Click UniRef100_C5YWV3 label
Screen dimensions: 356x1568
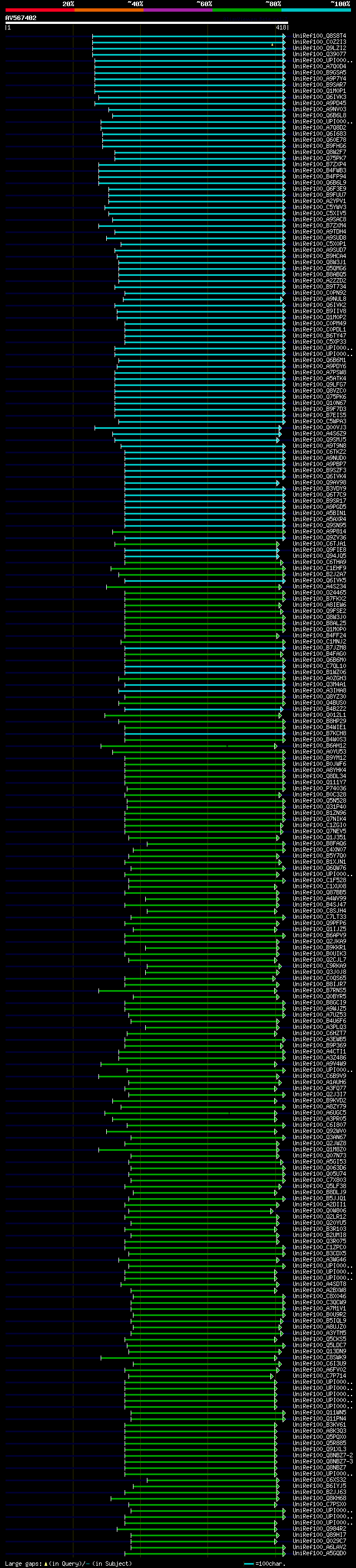(319, 207)
